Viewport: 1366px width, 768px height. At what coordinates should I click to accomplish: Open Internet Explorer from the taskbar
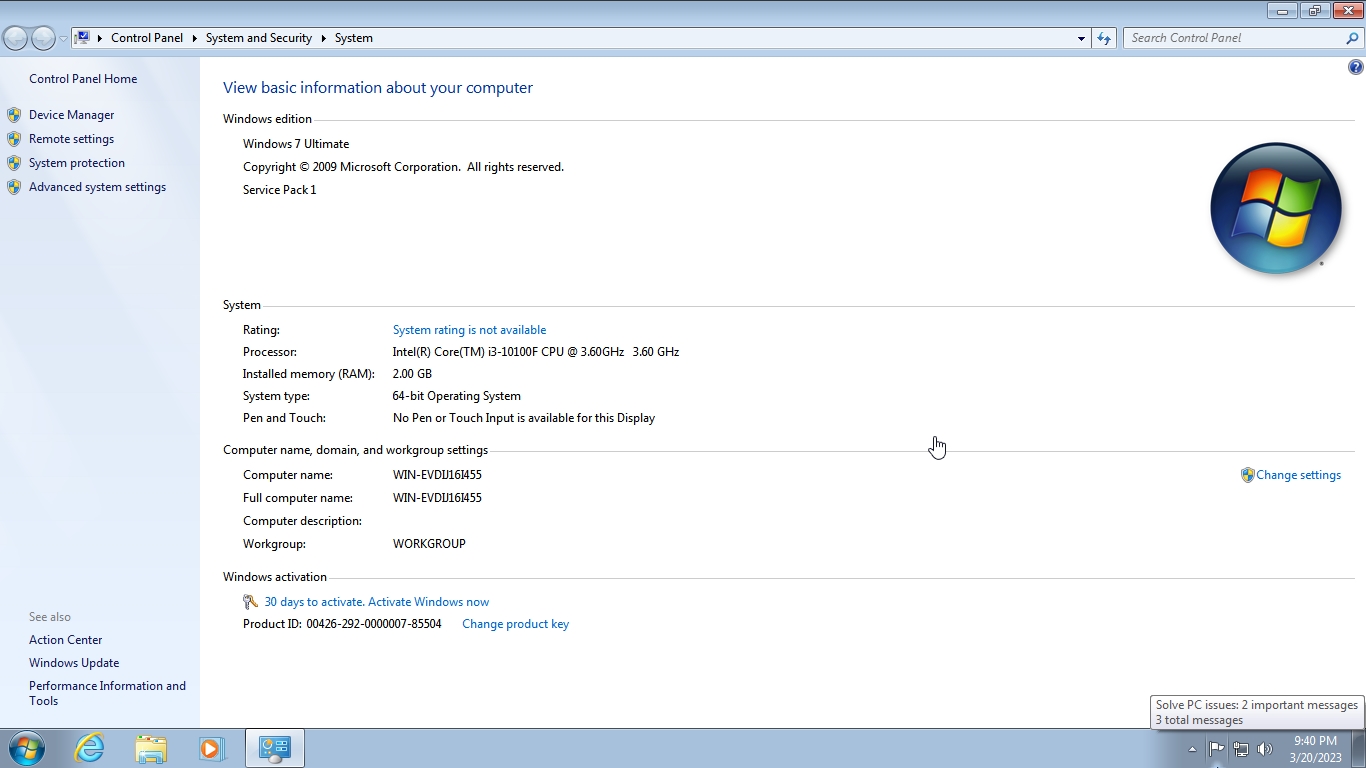(89, 747)
